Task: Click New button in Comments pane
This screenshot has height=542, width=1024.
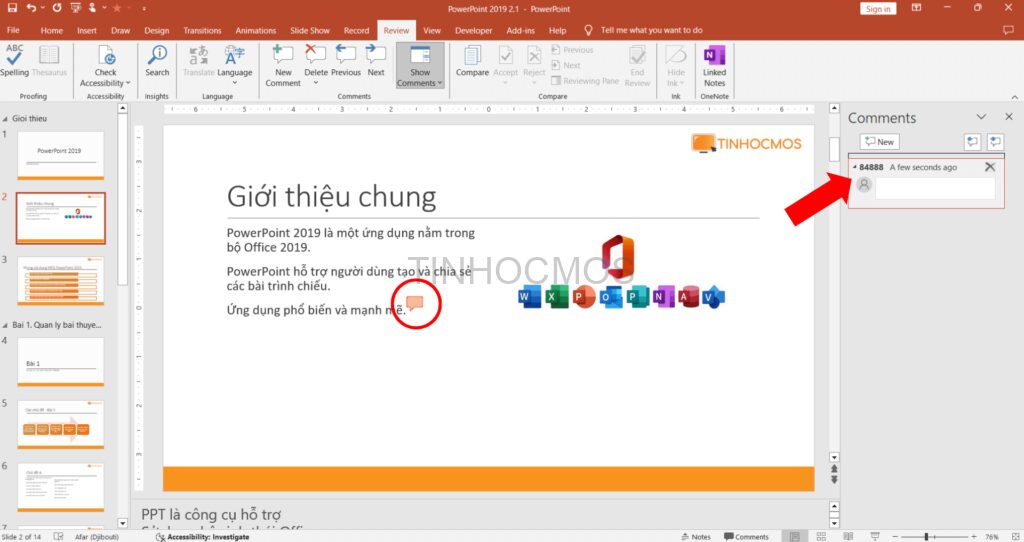Action: pos(879,142)
